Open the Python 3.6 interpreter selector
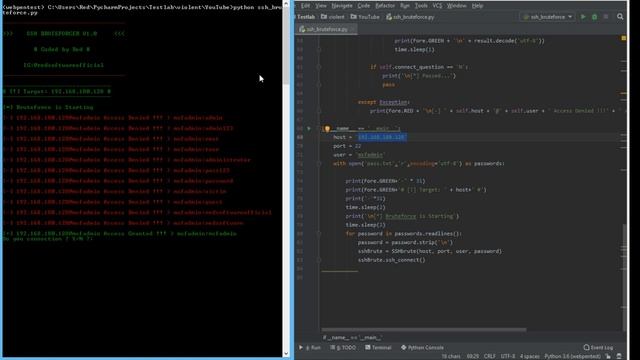640x360 pixels. click(x=573, y=356)
